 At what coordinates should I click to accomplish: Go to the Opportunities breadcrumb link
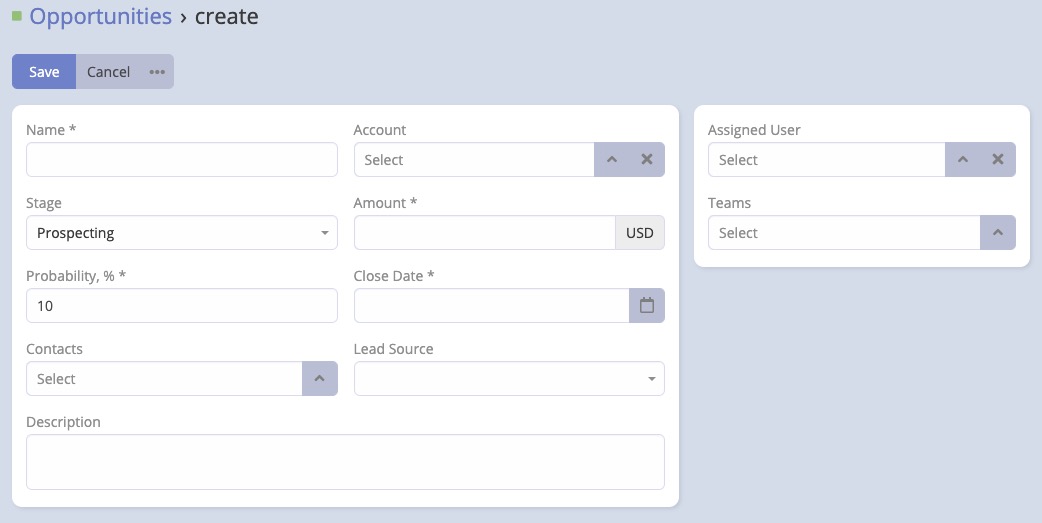100,16
